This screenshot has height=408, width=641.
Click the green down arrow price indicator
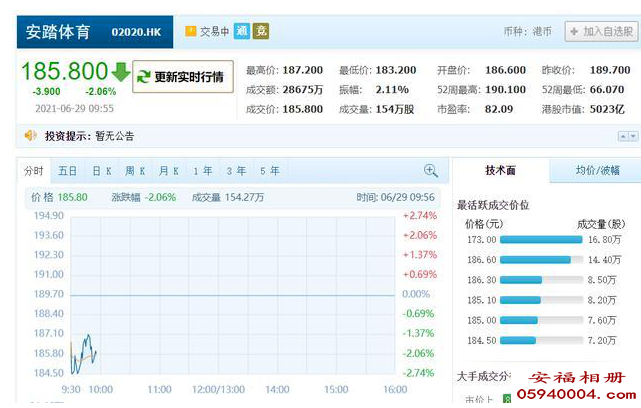121,72
